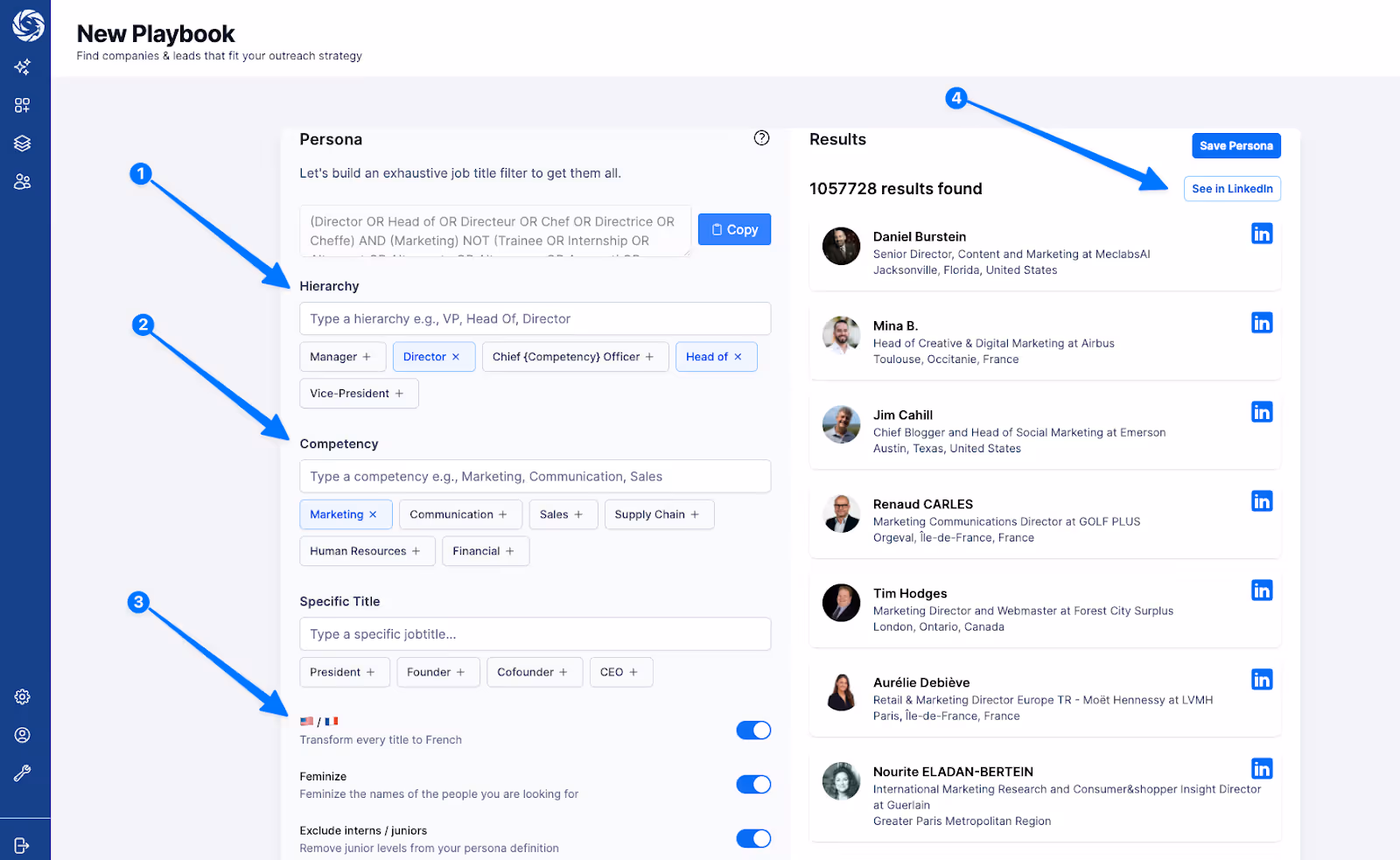Open the settings gear in sidebar
This screenshot has height=860, width=1400.
(23, 696)
